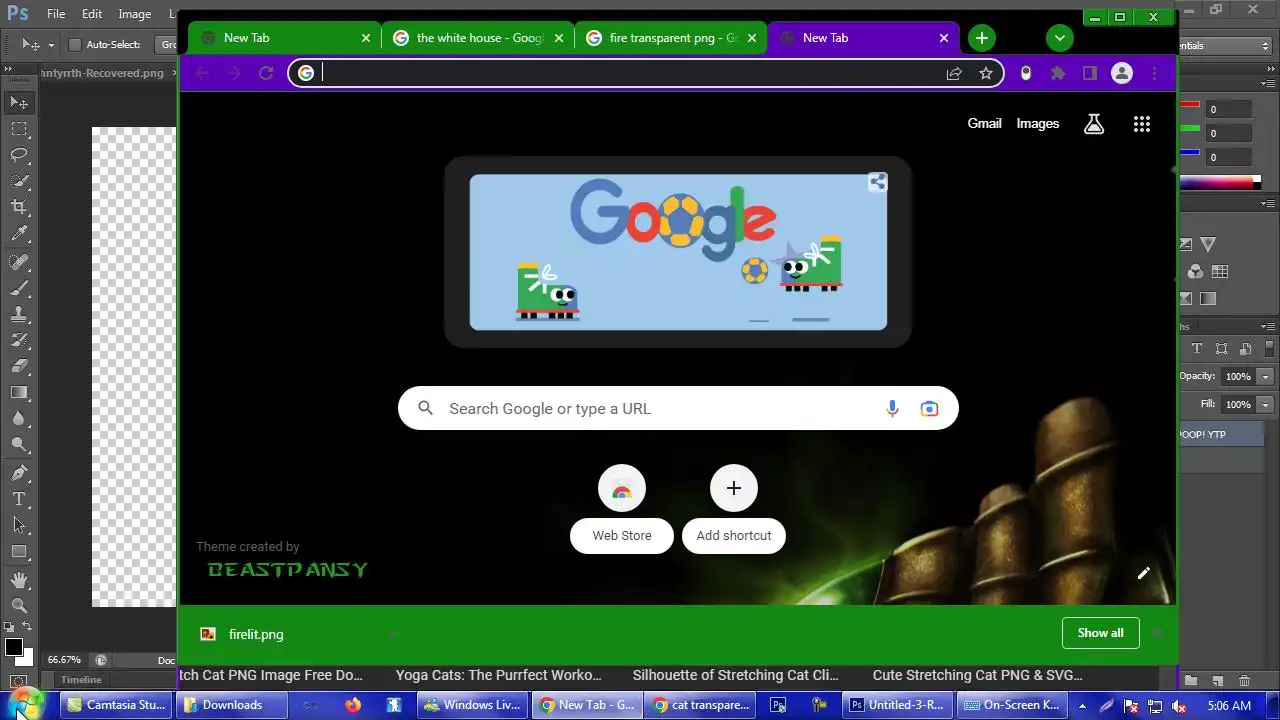This screenshot has height=720, width=1280.
Task: Open Chrome side panel icon
Action: click(1090, 73)
